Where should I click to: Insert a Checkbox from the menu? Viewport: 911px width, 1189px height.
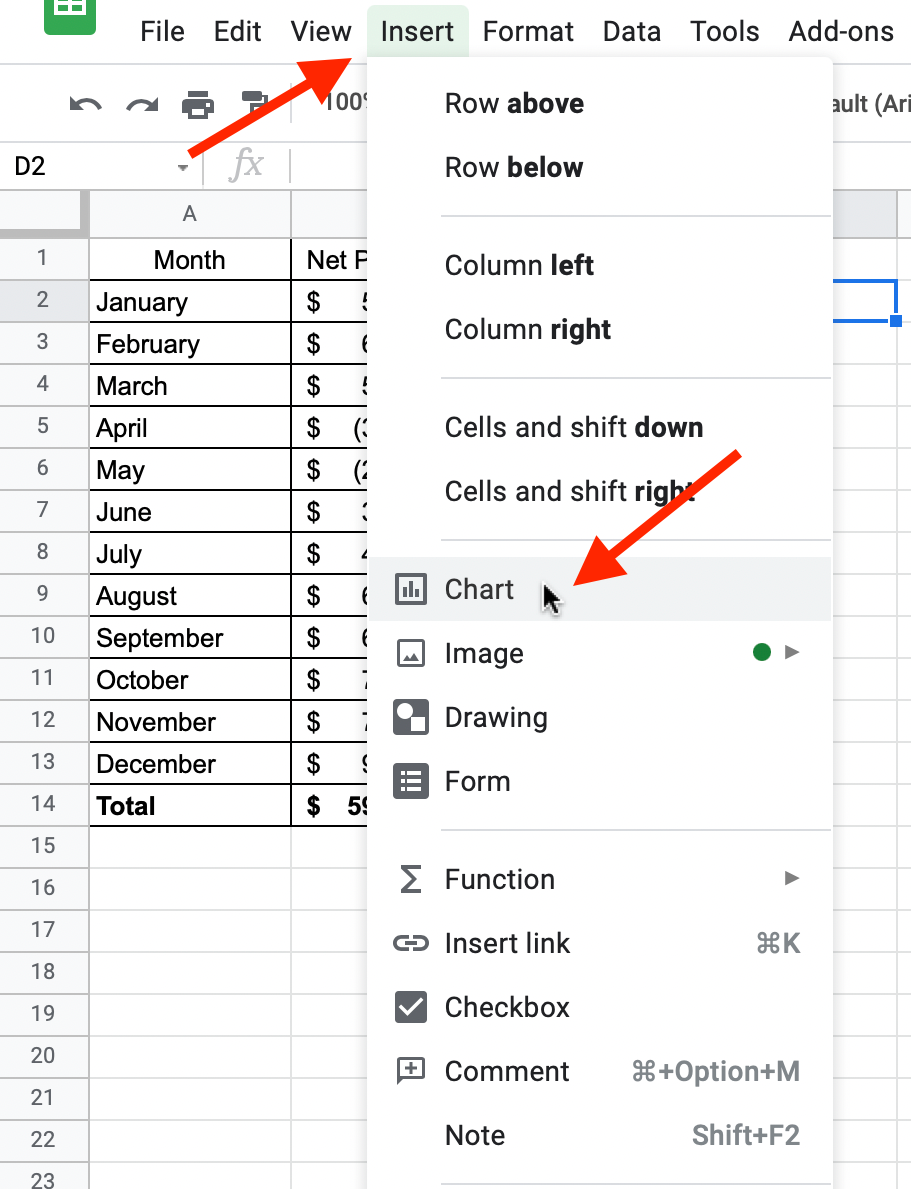click(507, 1007)
